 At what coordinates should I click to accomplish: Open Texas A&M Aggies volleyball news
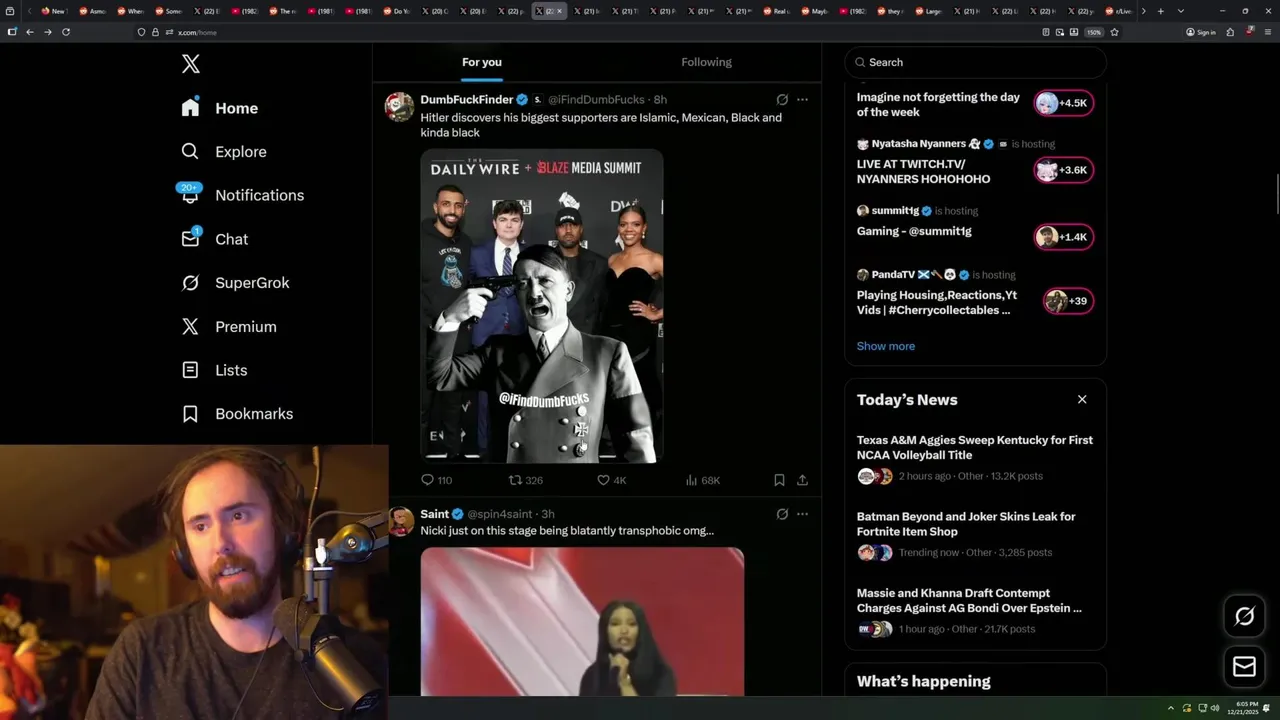pos(975,458)
